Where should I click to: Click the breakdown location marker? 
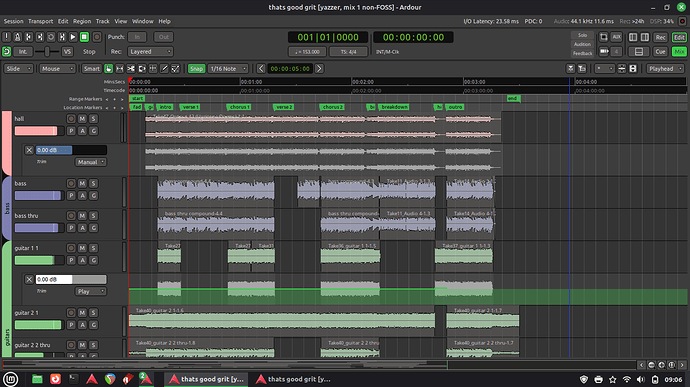click(x=394, y=107)
